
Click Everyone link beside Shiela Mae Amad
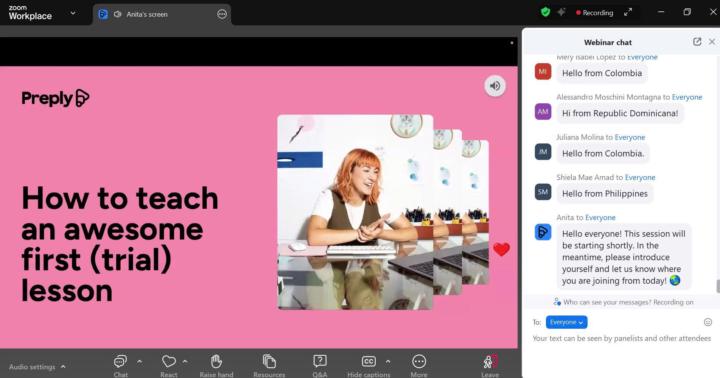[640, 177]
